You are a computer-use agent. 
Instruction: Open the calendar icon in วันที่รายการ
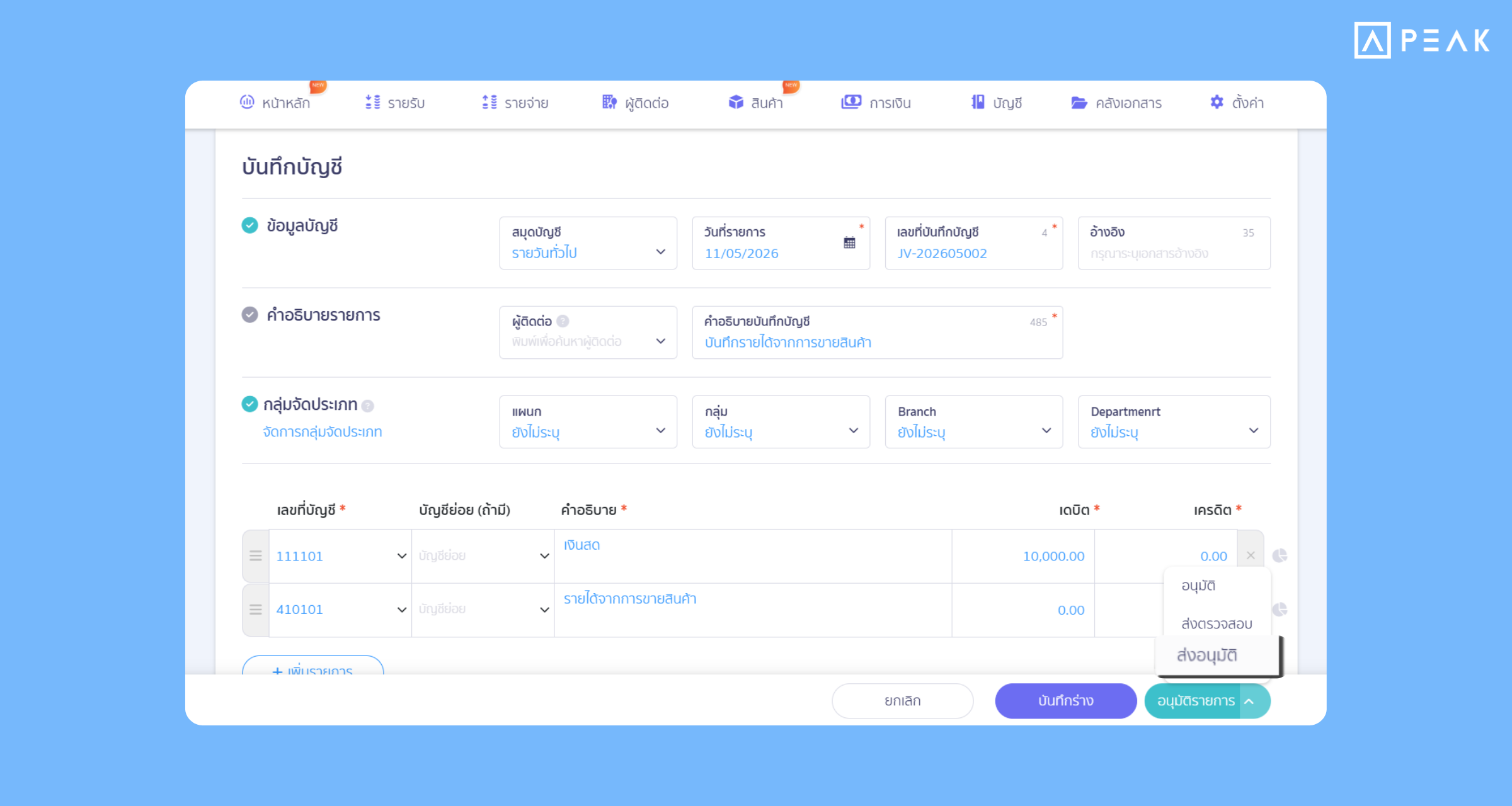click(849, 242)
